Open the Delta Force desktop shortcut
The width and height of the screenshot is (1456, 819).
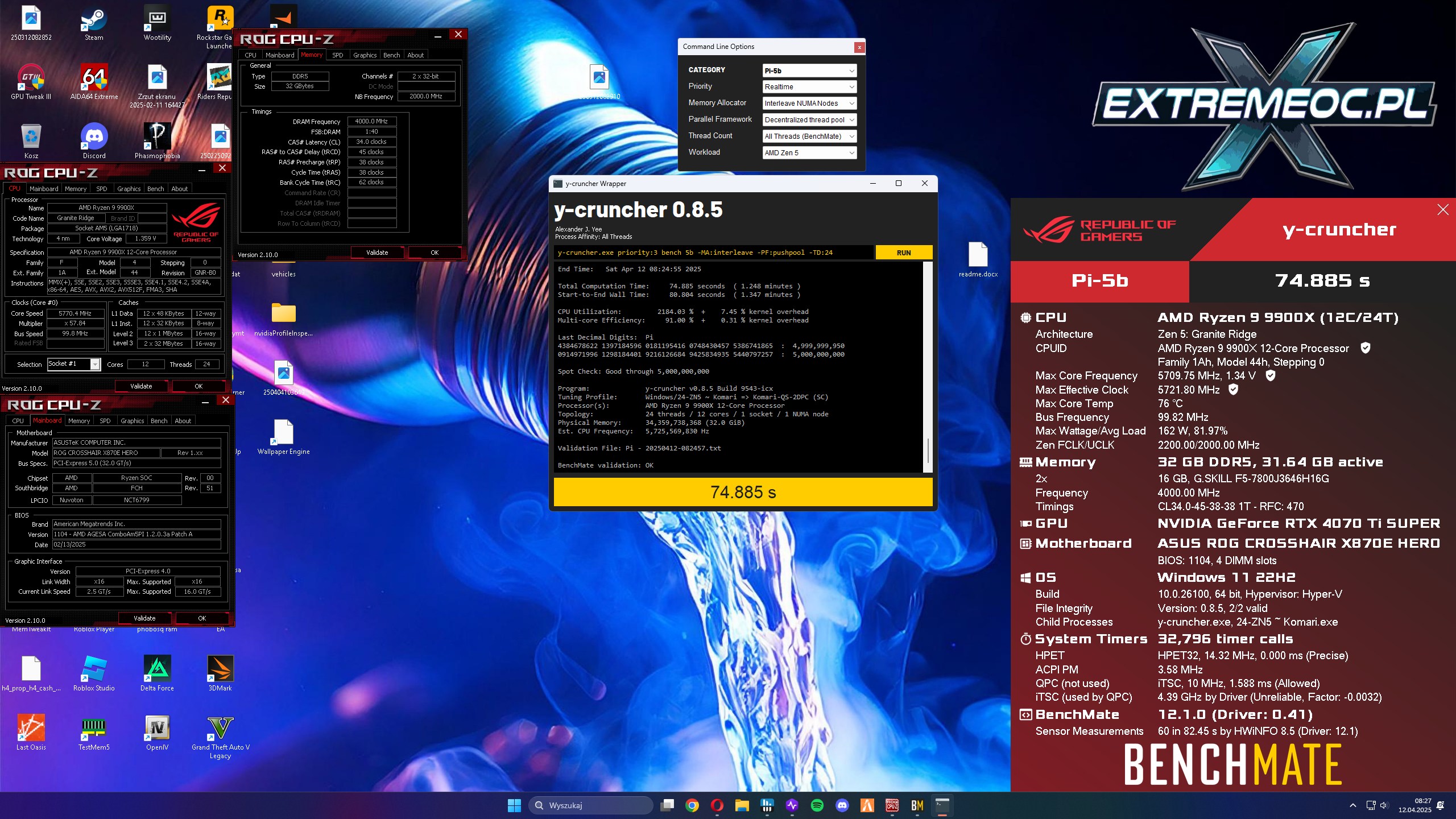(157, 674)
